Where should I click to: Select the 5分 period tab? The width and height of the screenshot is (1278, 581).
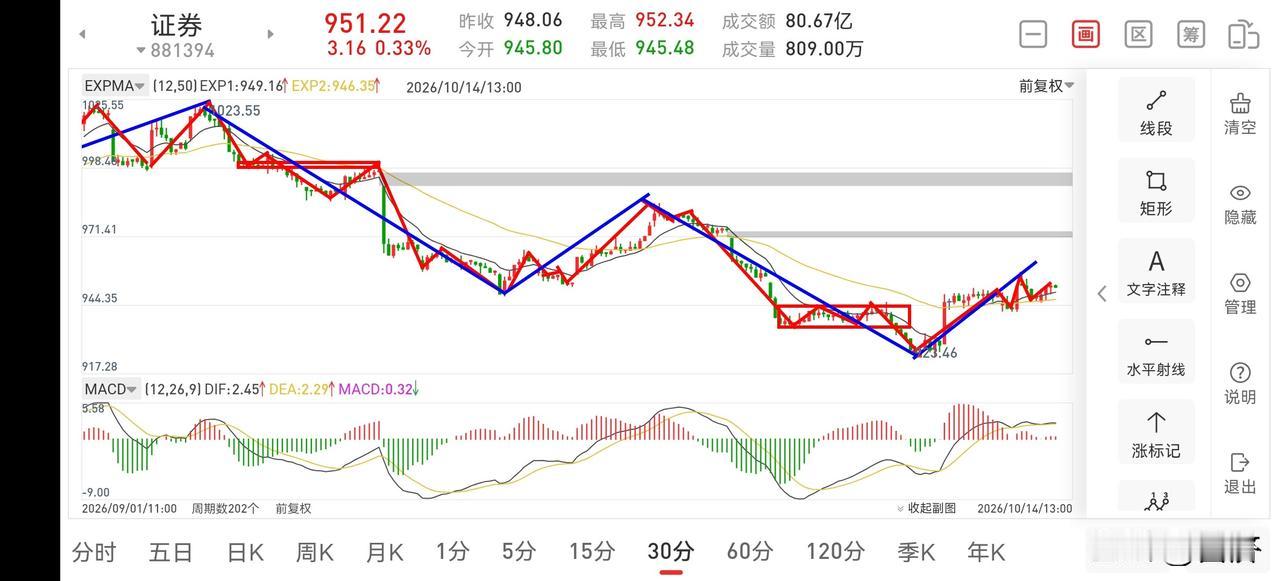pos(519,552)
